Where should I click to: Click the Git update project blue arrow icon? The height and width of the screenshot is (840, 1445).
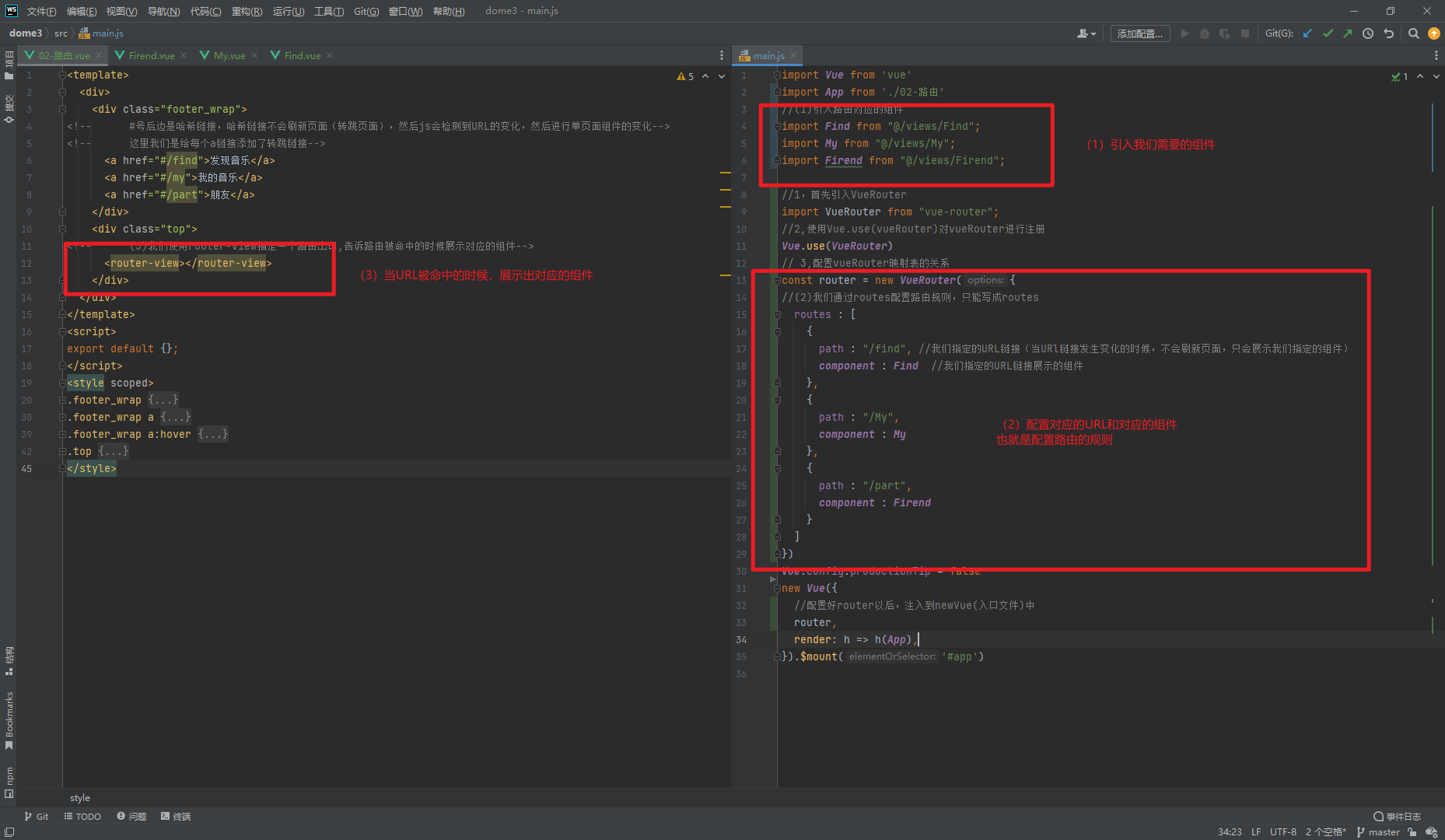pos(1307,33)
